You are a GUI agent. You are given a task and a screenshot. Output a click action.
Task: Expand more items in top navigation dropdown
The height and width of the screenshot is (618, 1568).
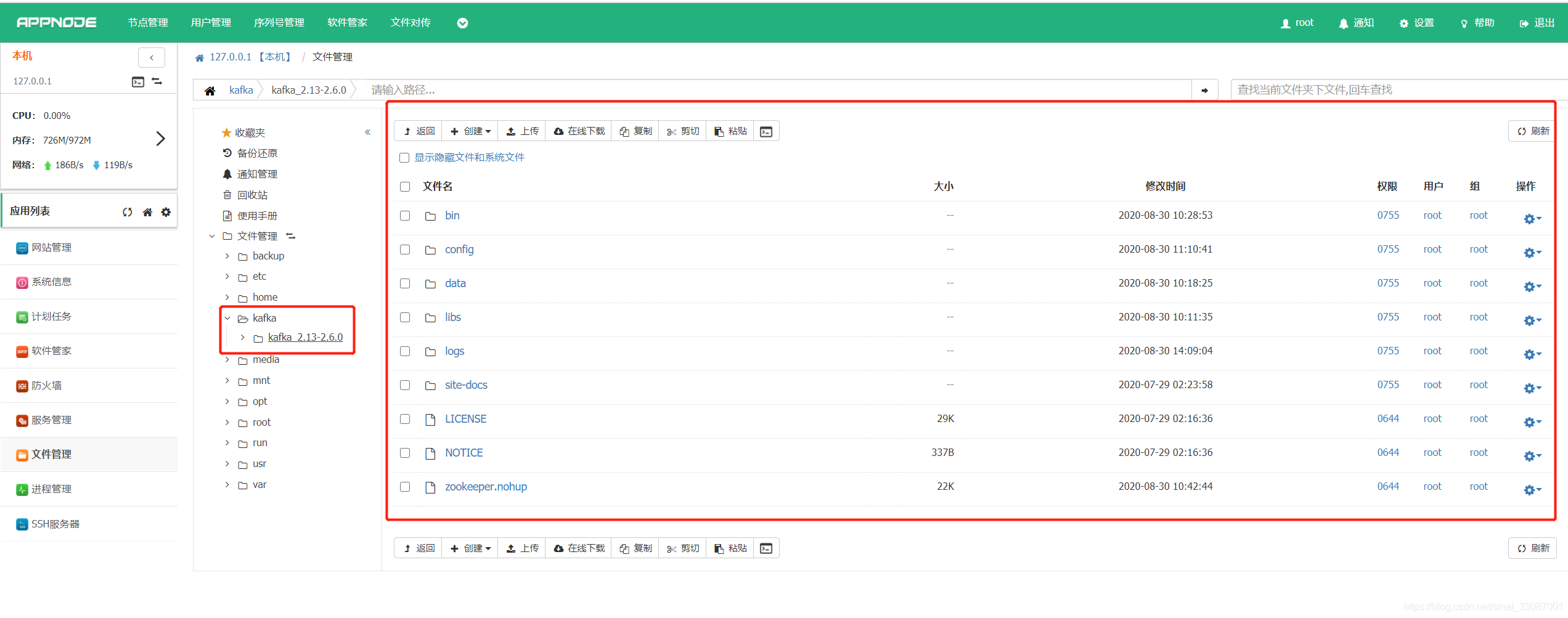coord(462,23)
